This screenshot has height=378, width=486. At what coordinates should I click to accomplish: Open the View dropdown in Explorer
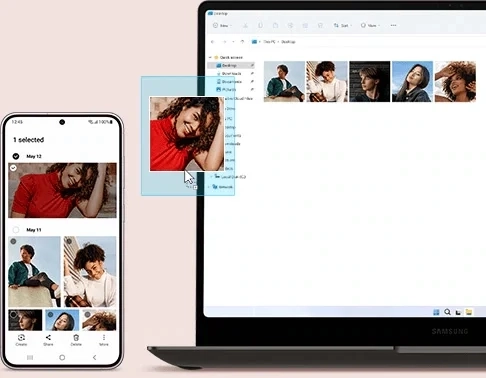tap(370, 25)
